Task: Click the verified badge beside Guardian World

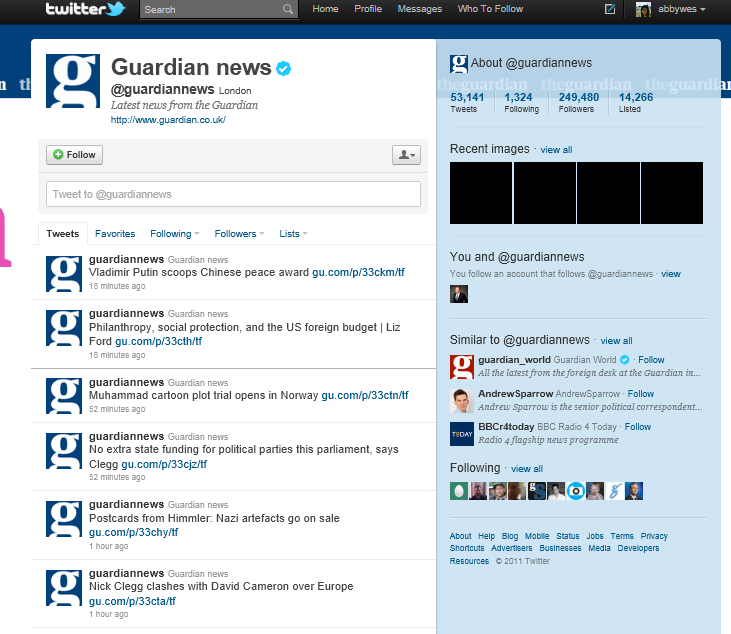Action: point(625,359)
